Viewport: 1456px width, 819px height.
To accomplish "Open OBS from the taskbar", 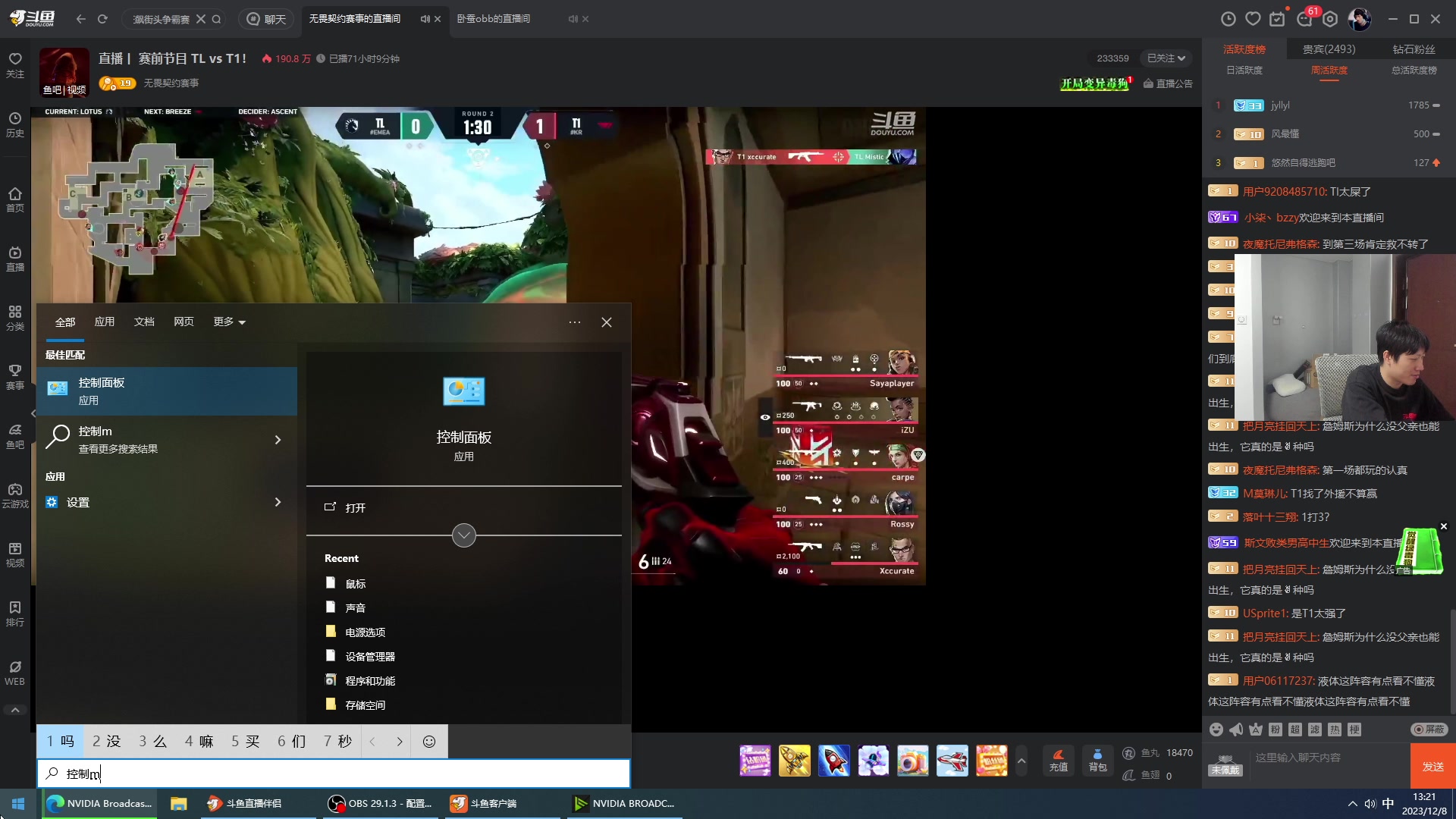I will pos(379,804).
